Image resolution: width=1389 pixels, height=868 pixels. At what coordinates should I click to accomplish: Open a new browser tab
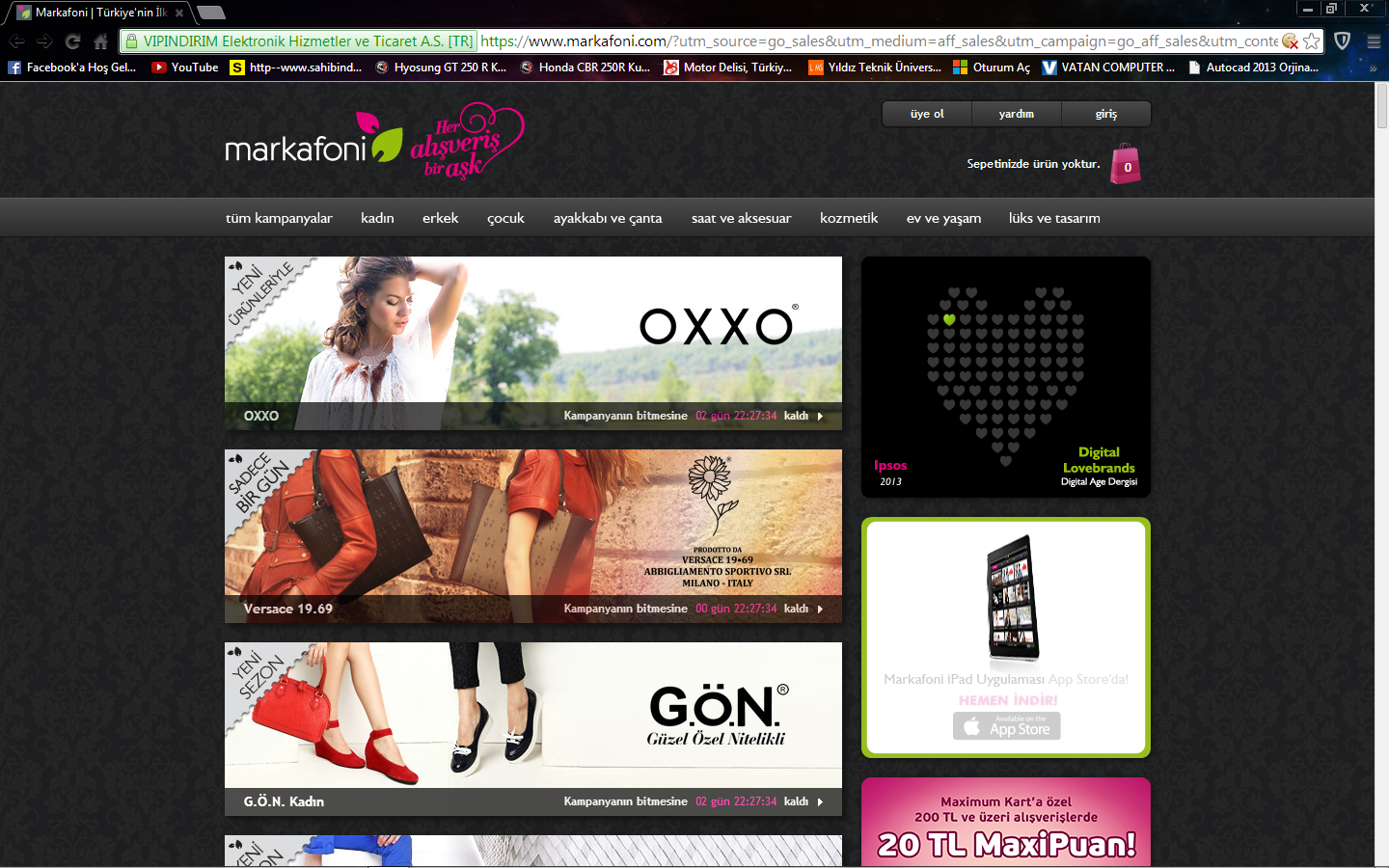210,13
